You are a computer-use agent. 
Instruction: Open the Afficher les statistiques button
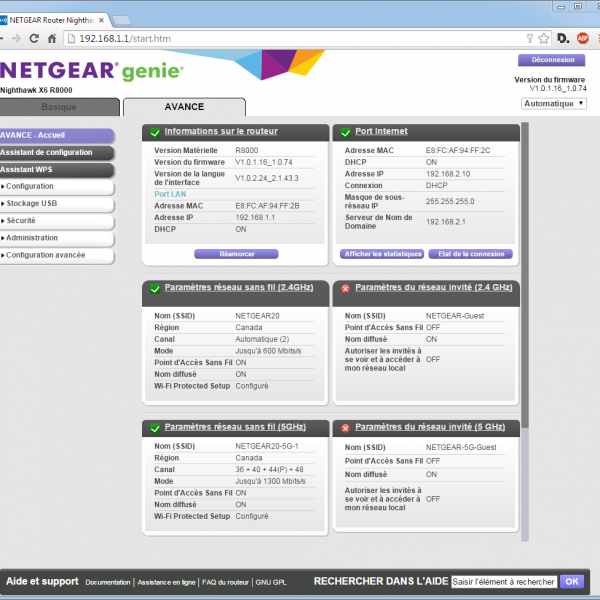[382, 254]
